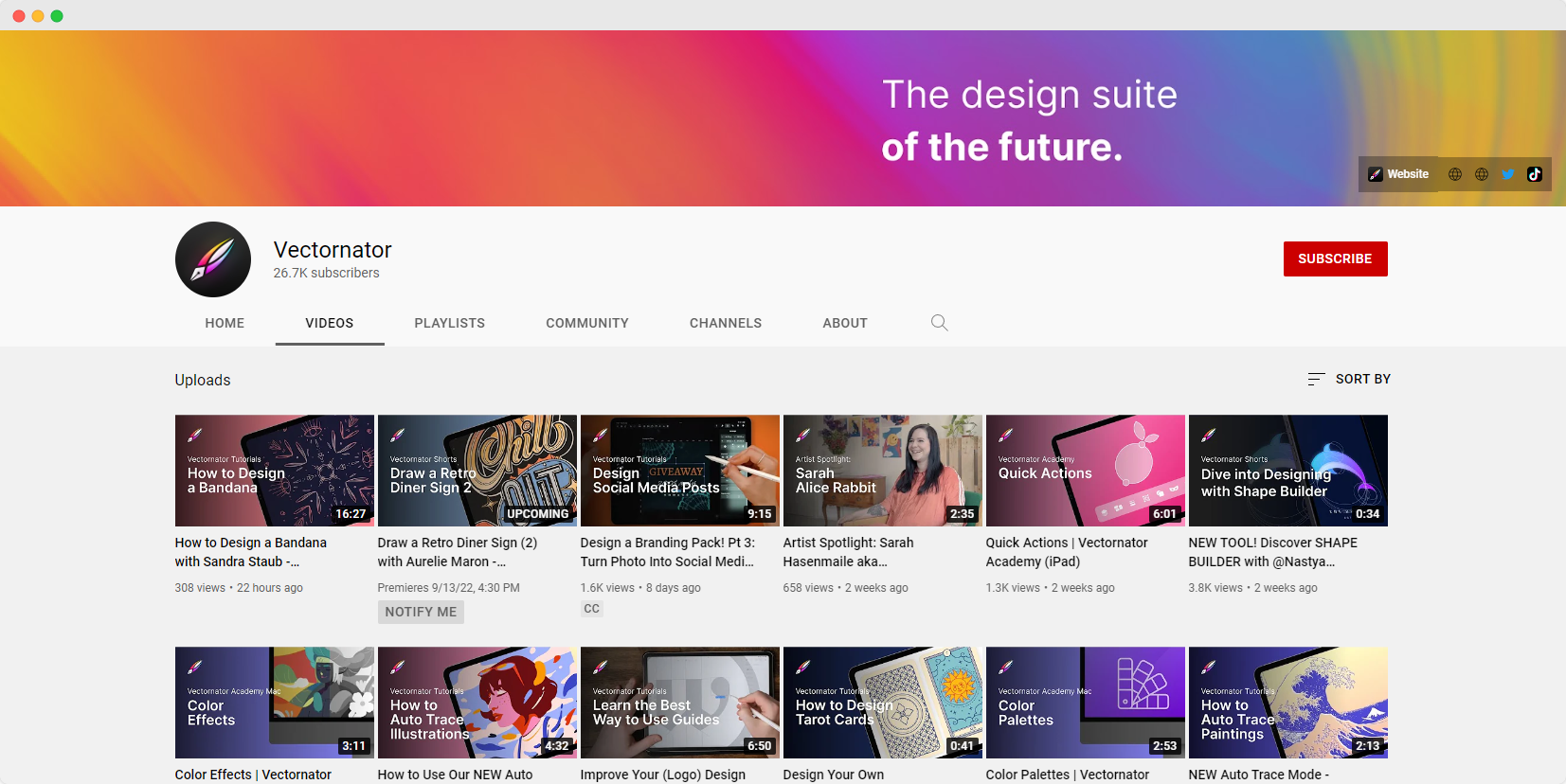Open 'Color Effects | Vectornator' title link
Viewport: 1566px width, 784px height.
click(x=253, y=775)
